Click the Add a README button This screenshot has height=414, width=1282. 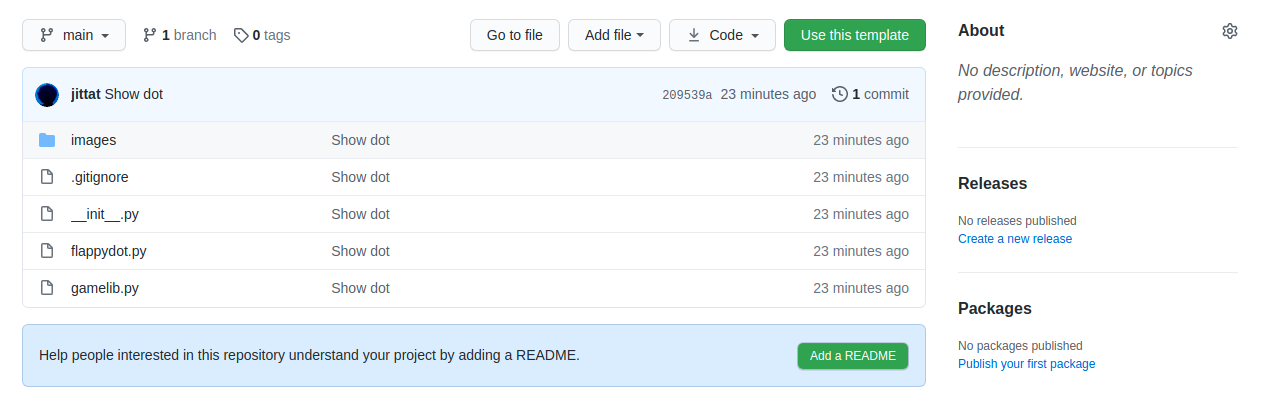[852, 356]
